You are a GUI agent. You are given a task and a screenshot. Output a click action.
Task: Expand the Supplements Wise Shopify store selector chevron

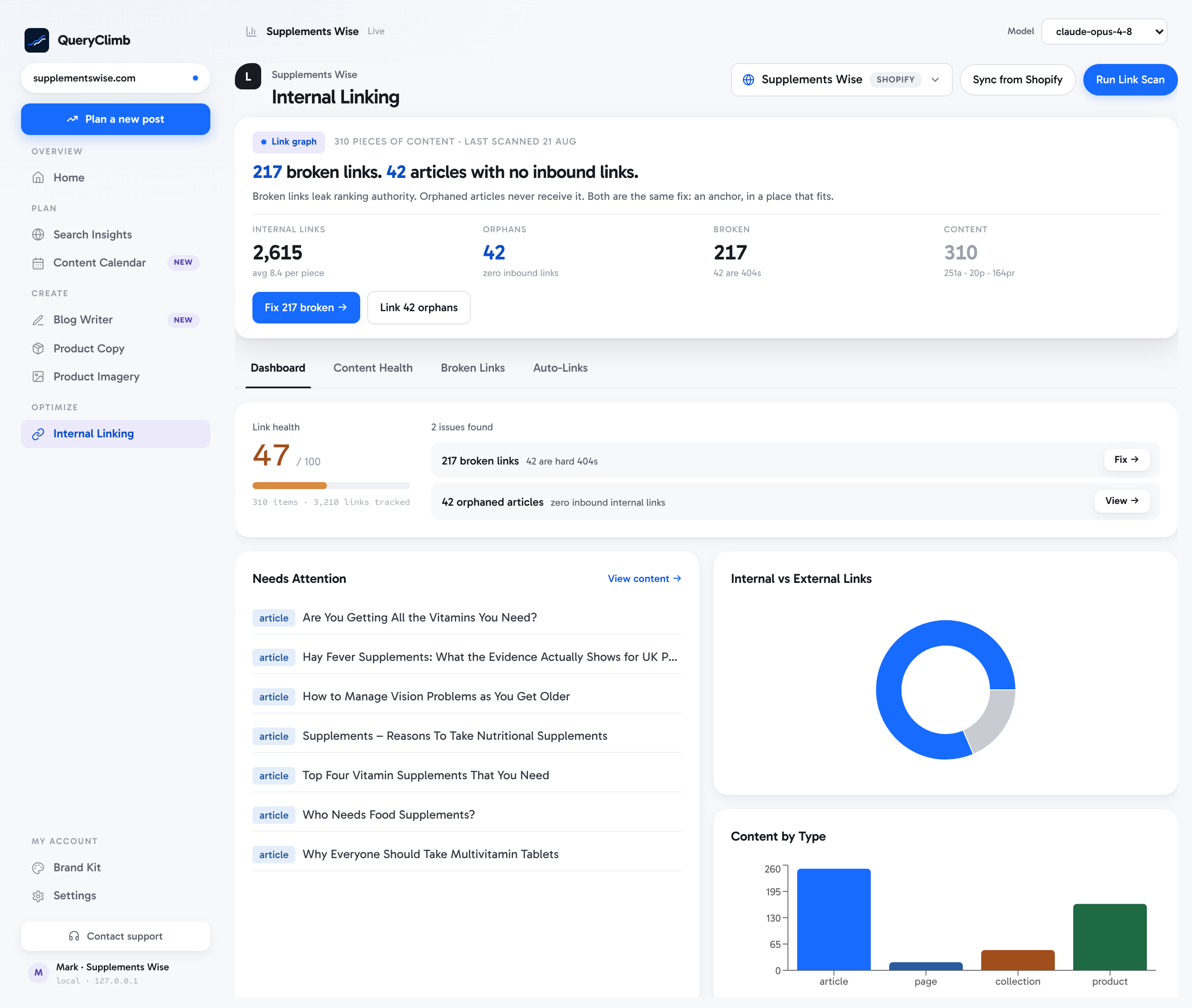[935, 79]
